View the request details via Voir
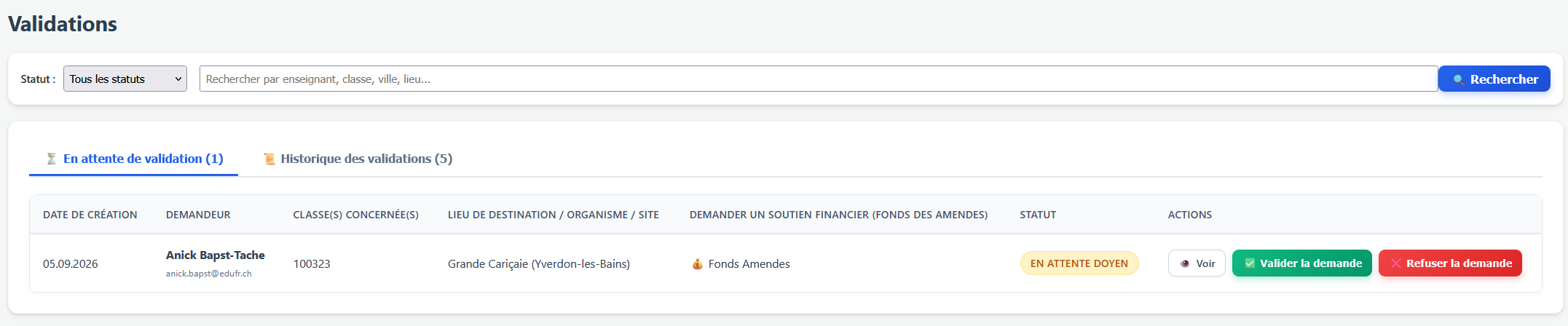 click(1197, 263)
